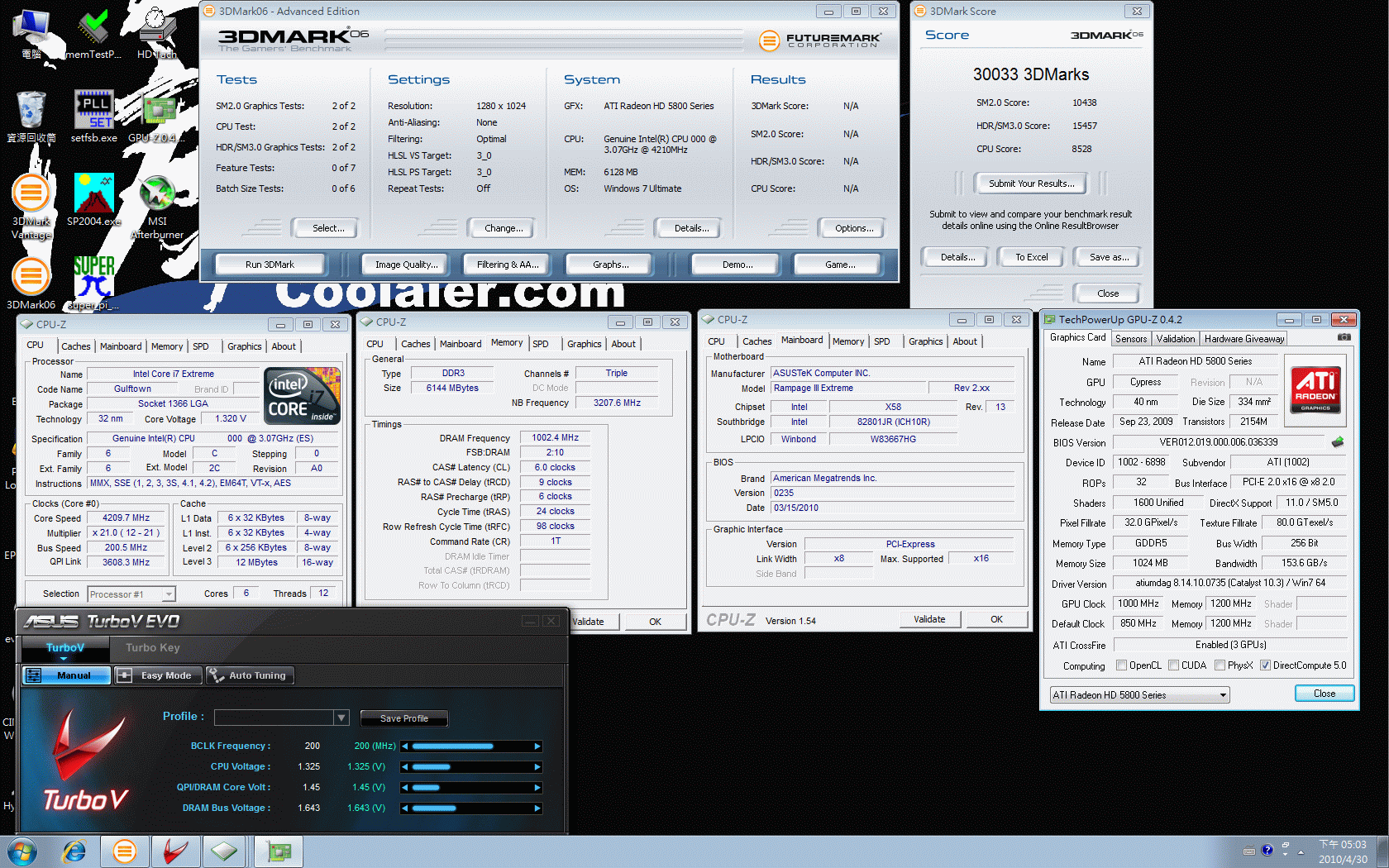Open Caches tab in the CPU-Z processor window

[76, 346]
